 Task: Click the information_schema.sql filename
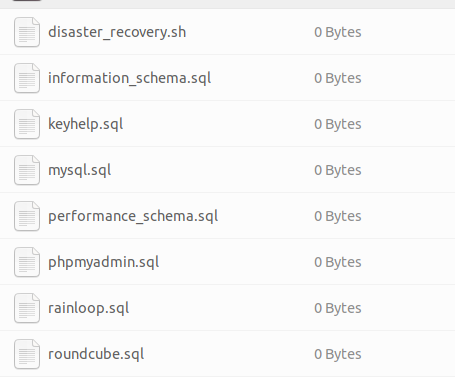point(130,78)
